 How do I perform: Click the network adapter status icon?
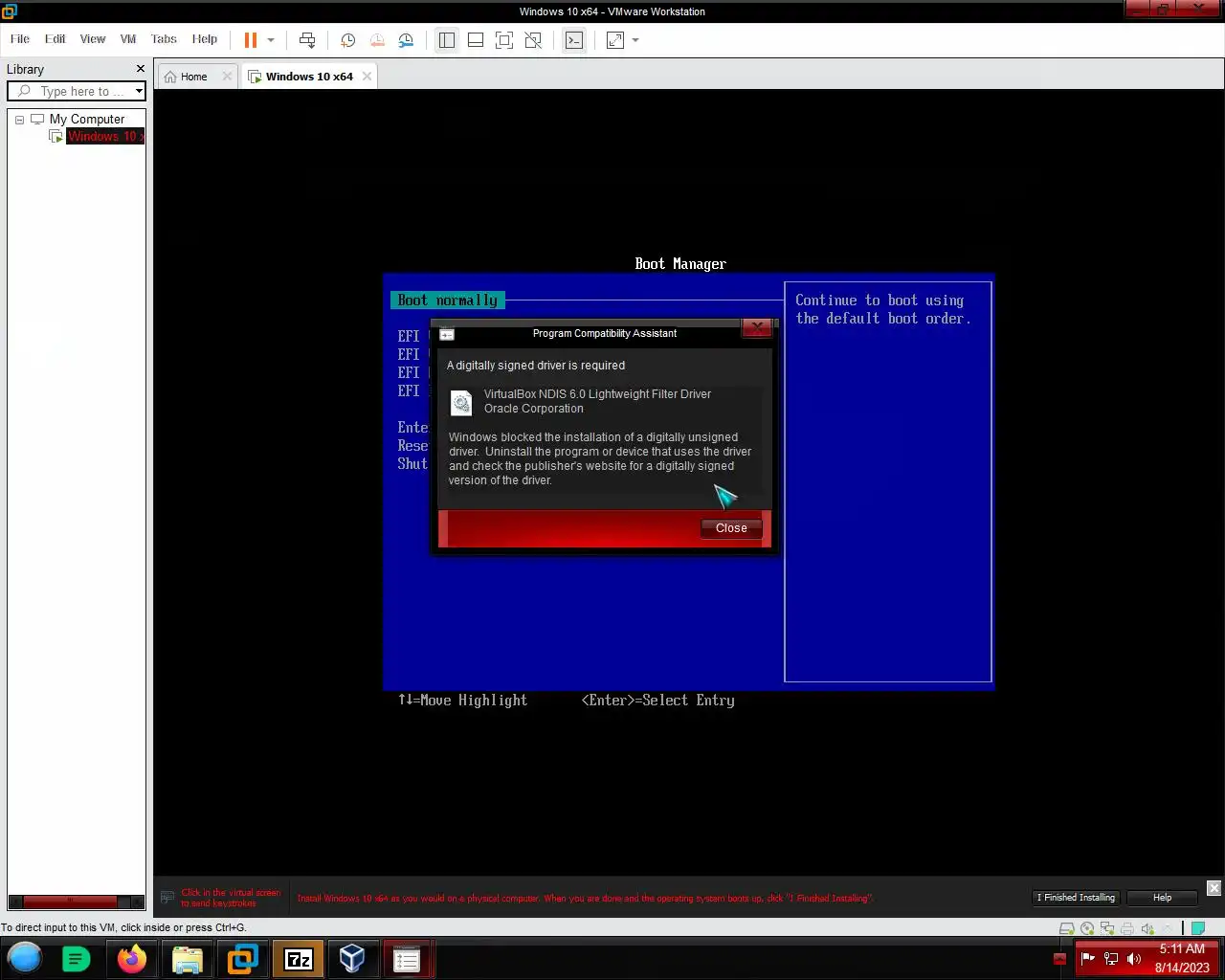[1107, 928]
